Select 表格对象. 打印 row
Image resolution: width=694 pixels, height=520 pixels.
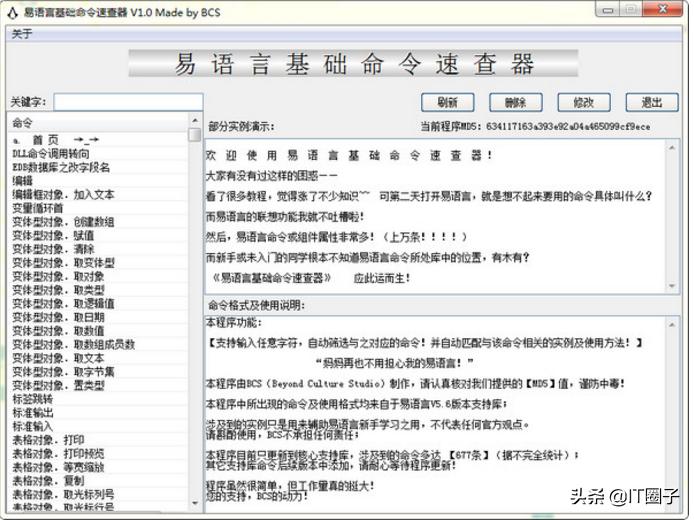tap(98, 440)
